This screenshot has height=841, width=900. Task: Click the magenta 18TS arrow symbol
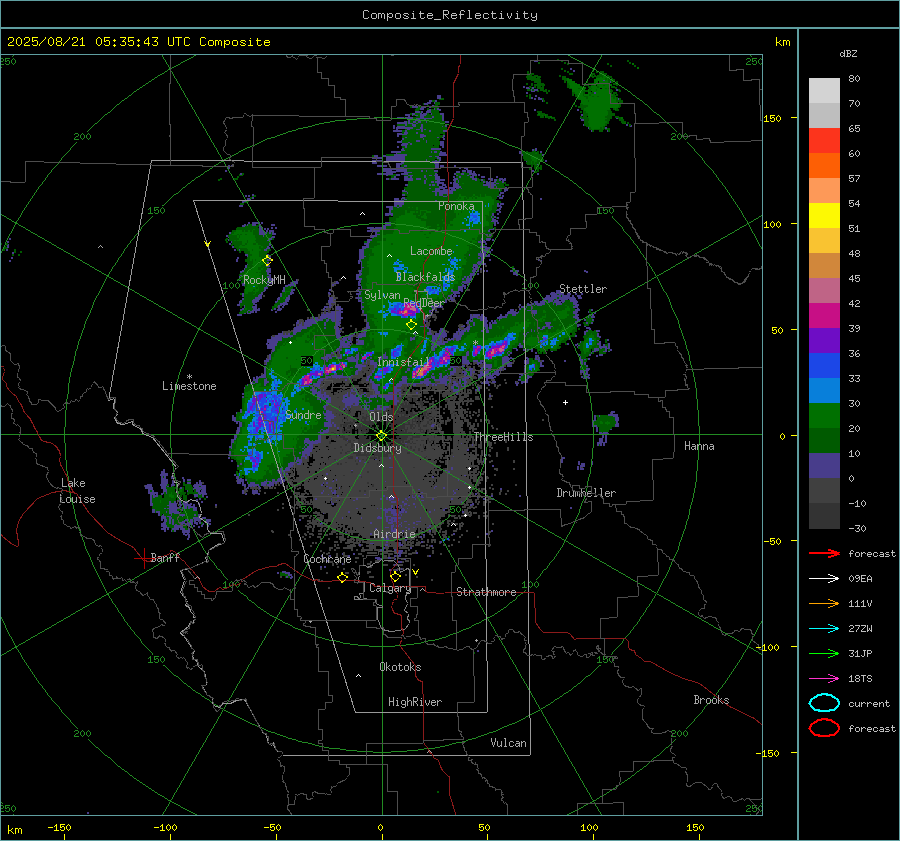pos(824,679)
